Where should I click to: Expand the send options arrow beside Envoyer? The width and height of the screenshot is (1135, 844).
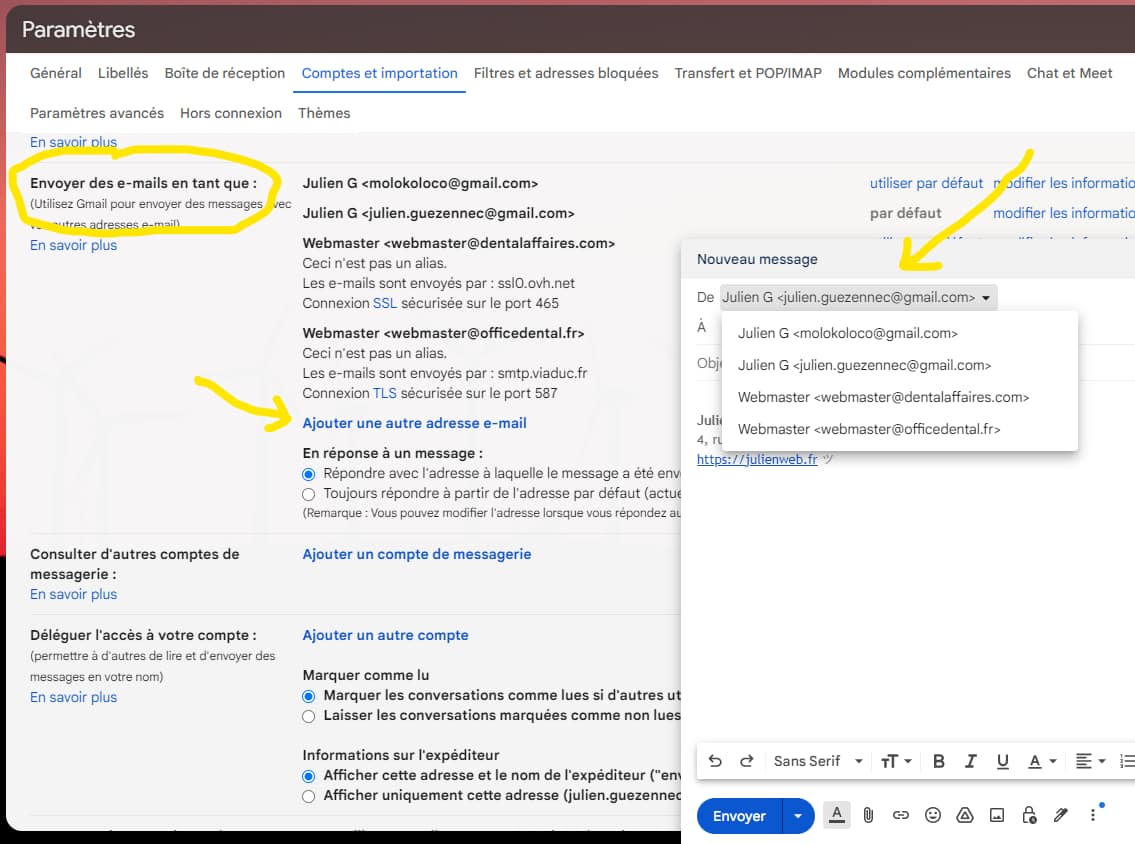[x=798, y=816]
